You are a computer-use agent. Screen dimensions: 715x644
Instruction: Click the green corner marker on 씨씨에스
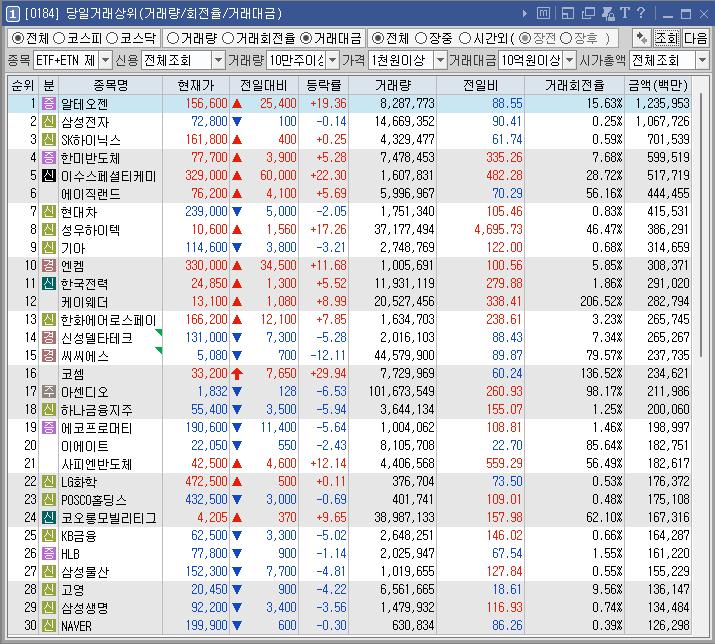[x=159, y=350]
